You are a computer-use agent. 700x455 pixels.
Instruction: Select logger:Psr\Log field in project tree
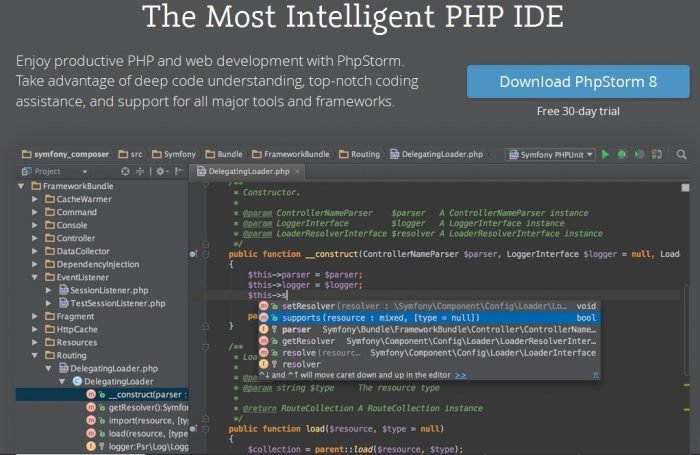tap(137, 447)
